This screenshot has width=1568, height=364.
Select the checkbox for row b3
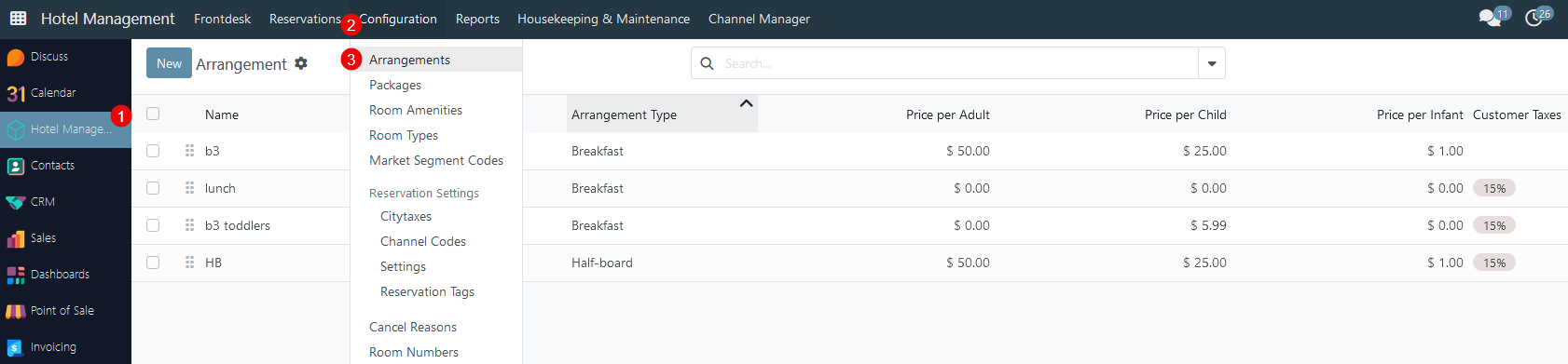tap(153, 151)
